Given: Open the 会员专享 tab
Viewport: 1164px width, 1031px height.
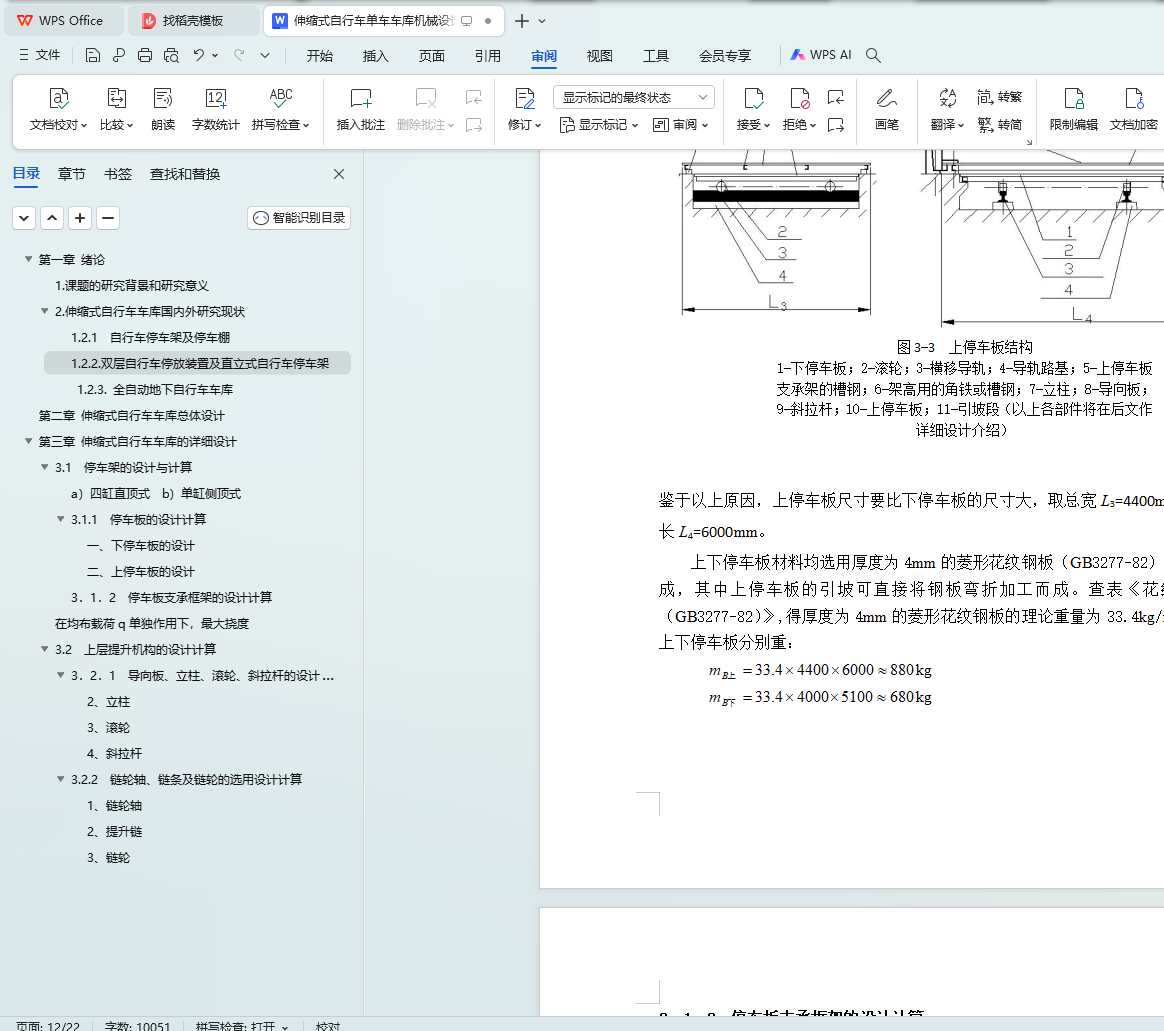Looking at the screenshot, I should click(725, 56).
